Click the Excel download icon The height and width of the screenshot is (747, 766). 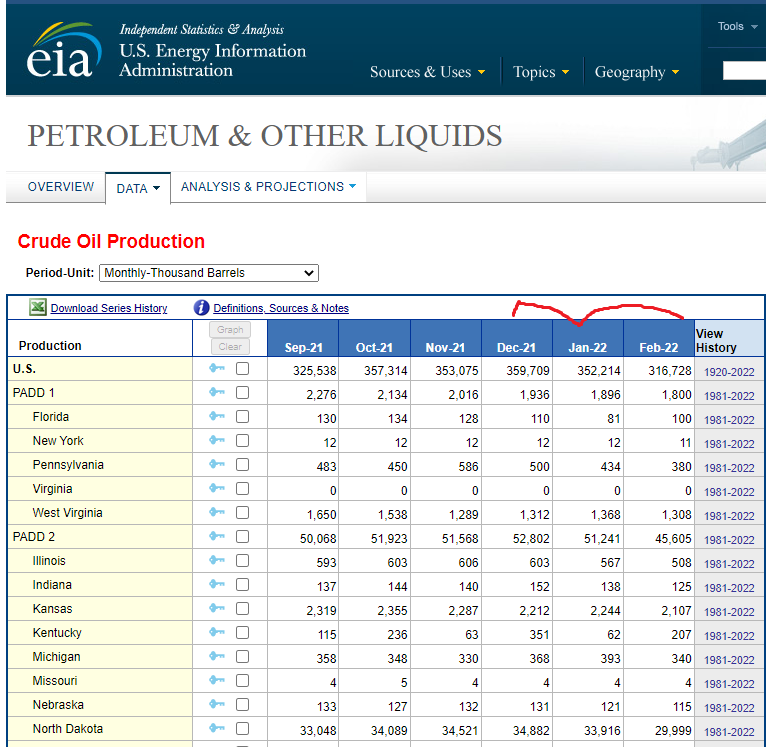[38, 308]
